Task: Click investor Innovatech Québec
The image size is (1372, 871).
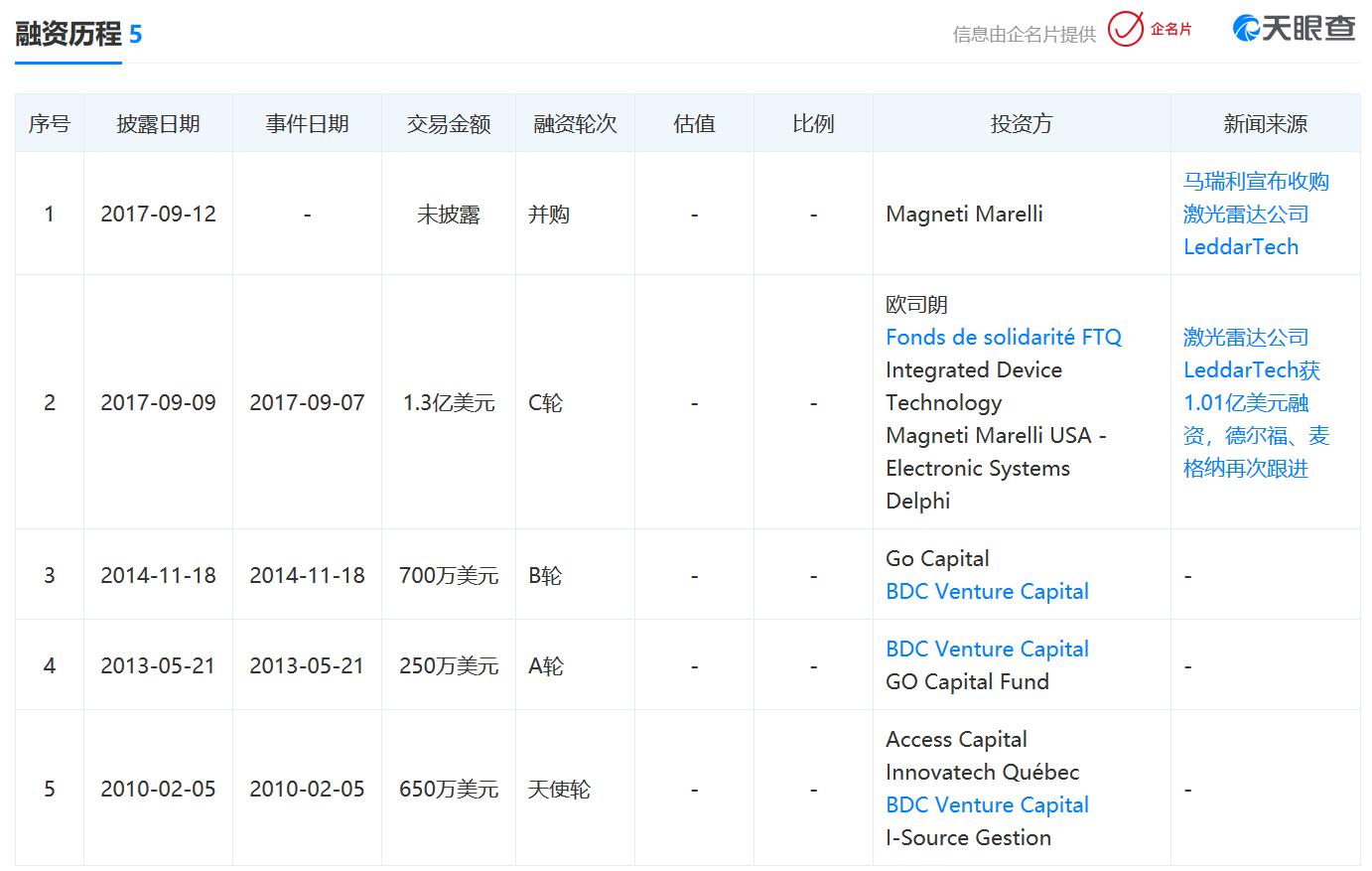Action: point(982,772)
